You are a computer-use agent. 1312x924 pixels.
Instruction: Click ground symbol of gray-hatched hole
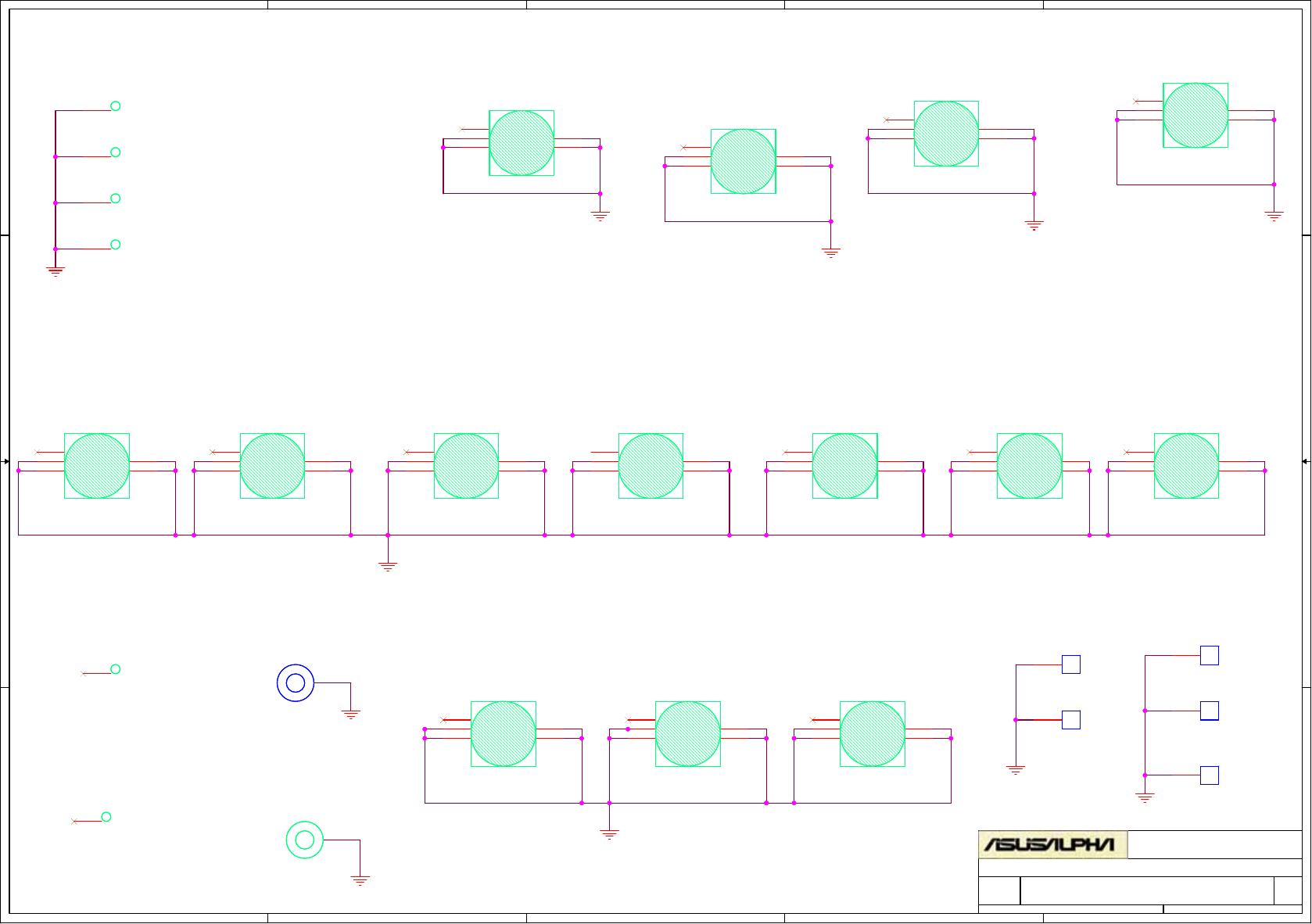[831, 253]
